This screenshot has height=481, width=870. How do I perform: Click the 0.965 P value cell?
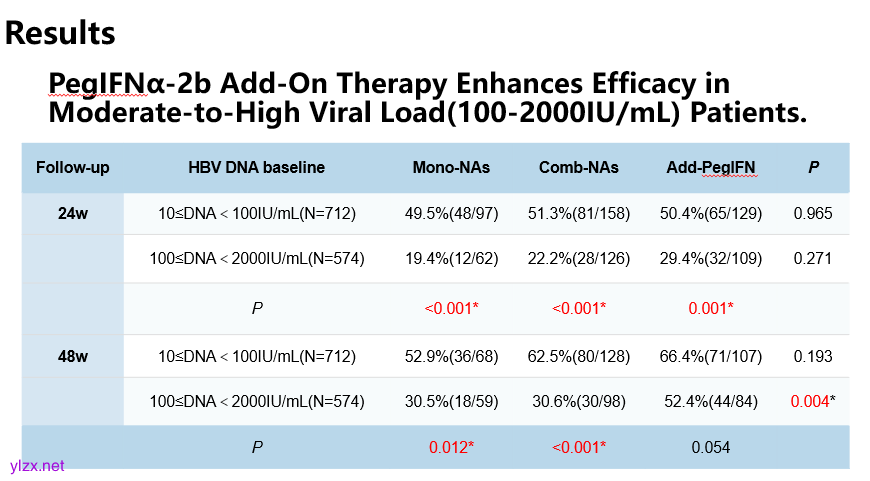(x=814, y=214)
